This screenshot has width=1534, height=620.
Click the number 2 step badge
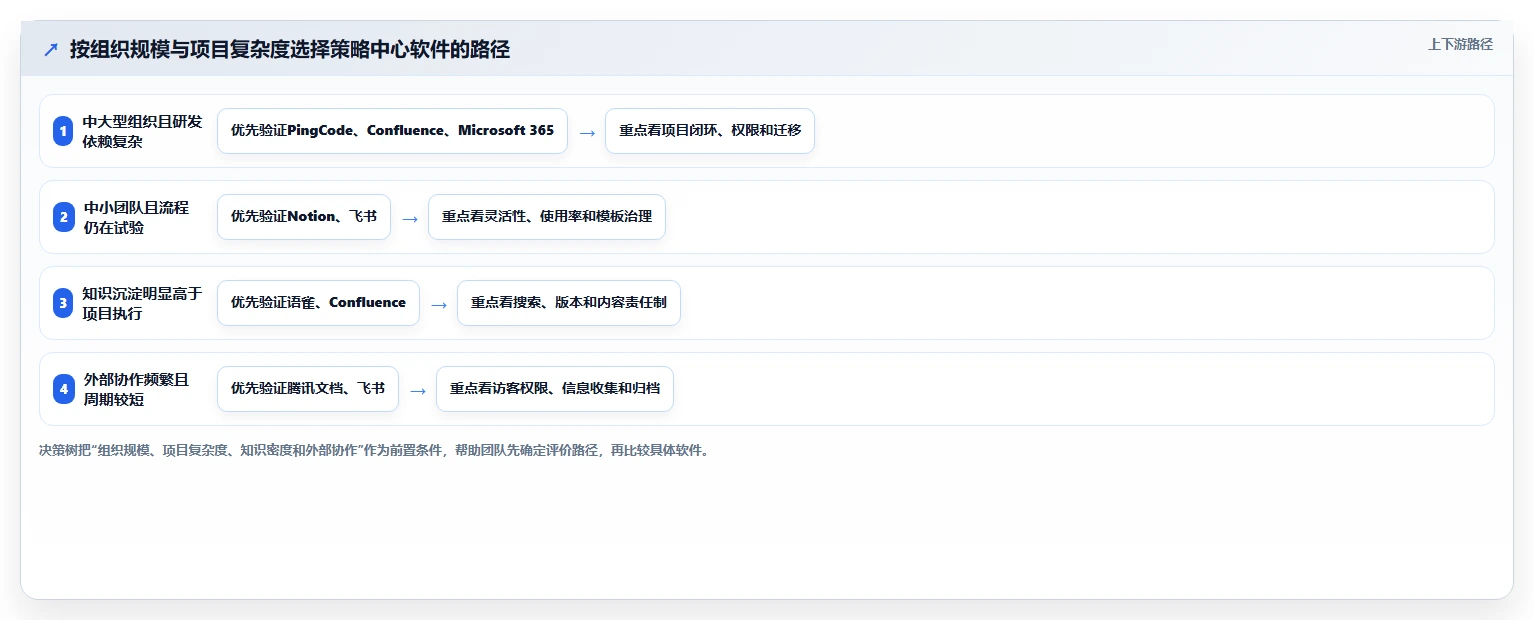point(63,217)
